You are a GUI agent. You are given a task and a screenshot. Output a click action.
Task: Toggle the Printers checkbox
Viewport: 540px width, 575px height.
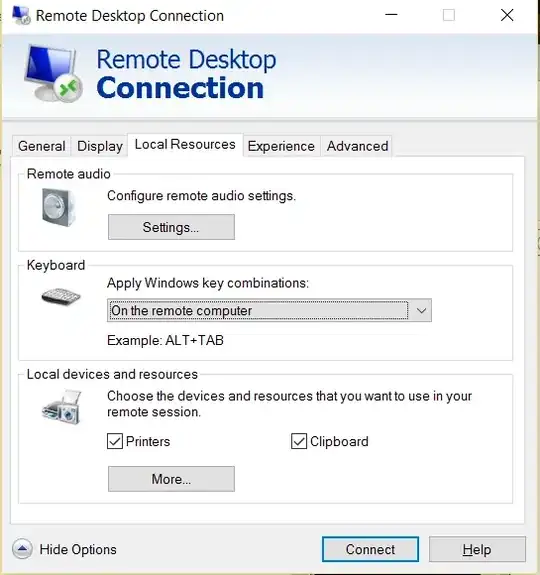click(x=115, y=441)
